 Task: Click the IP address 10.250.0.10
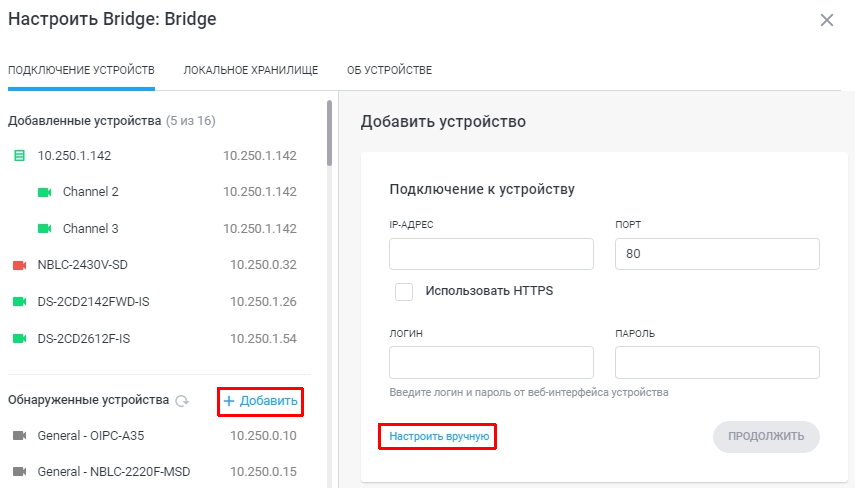[x=263, y=436]
